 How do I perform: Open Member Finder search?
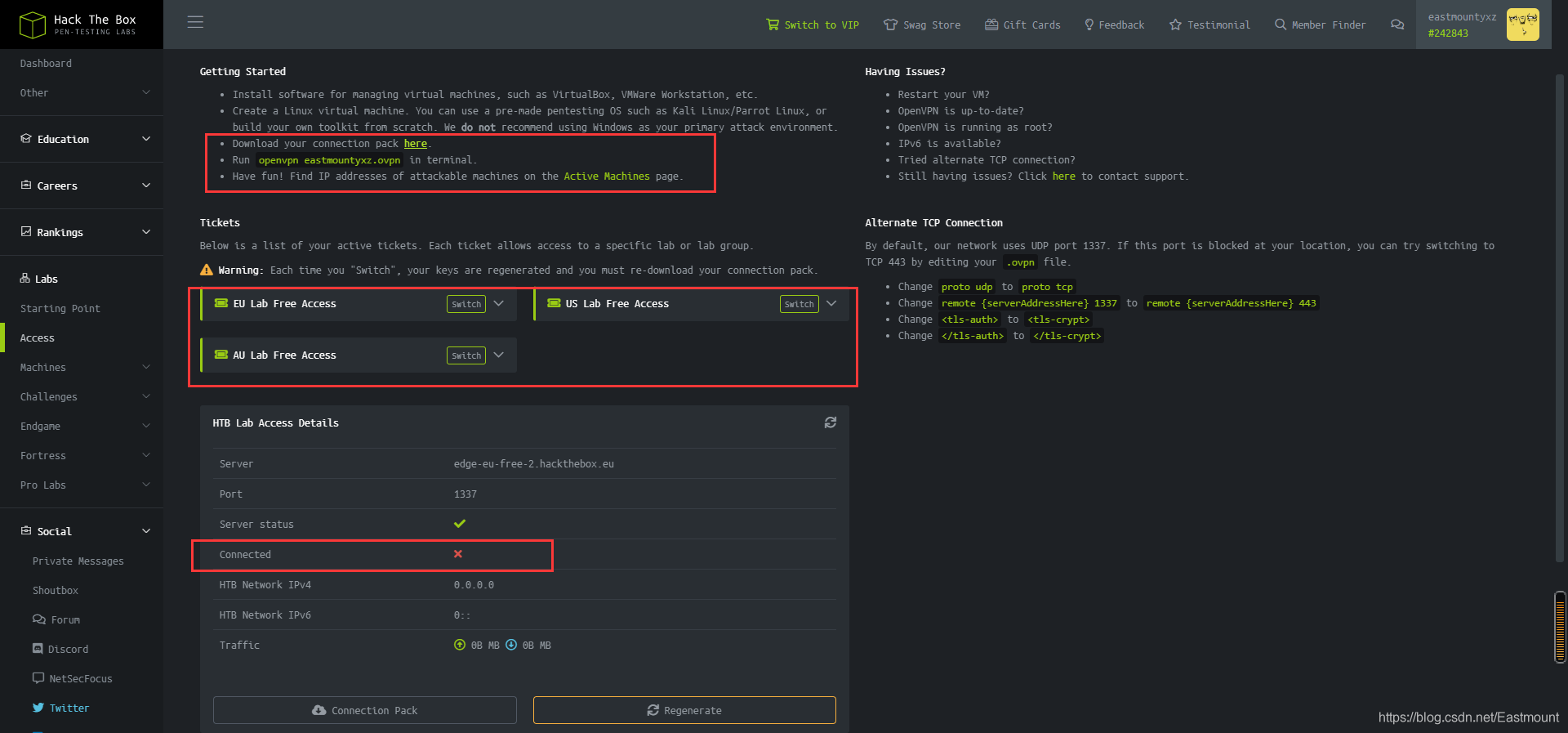click(x=1320, y=25)
